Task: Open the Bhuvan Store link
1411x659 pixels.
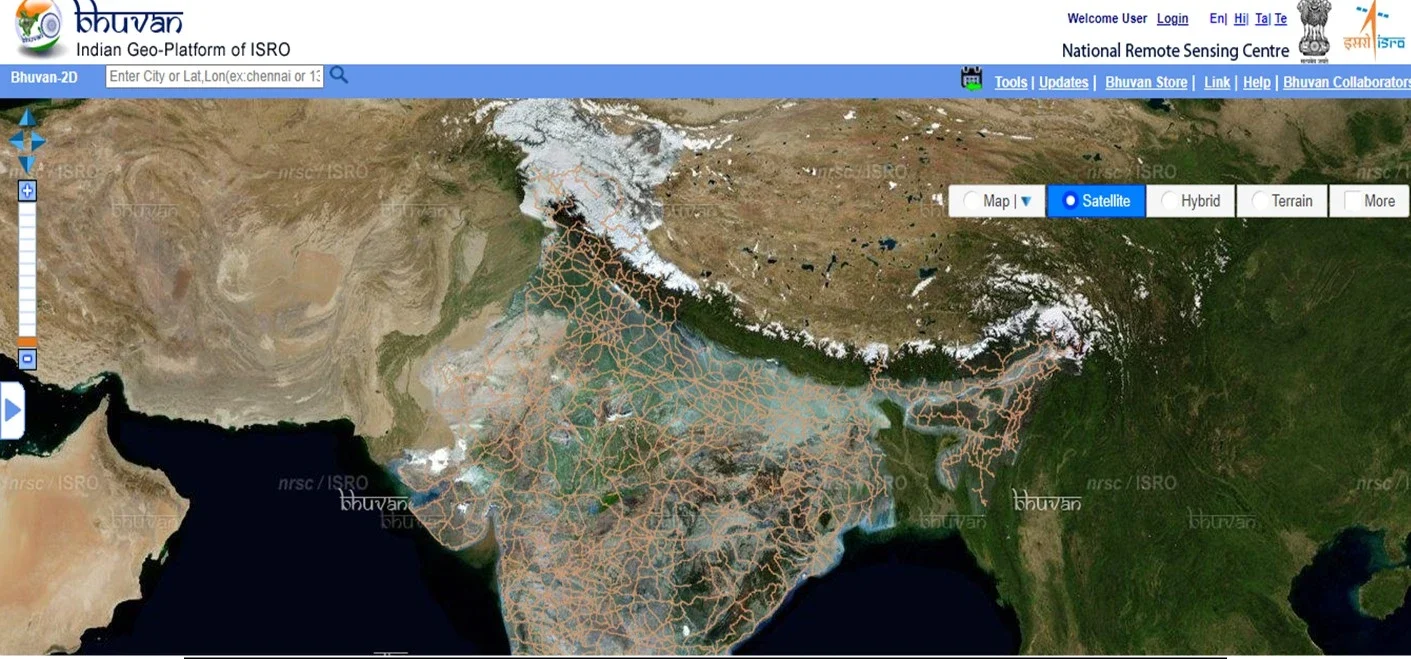Action: [x=1146, y=82]
